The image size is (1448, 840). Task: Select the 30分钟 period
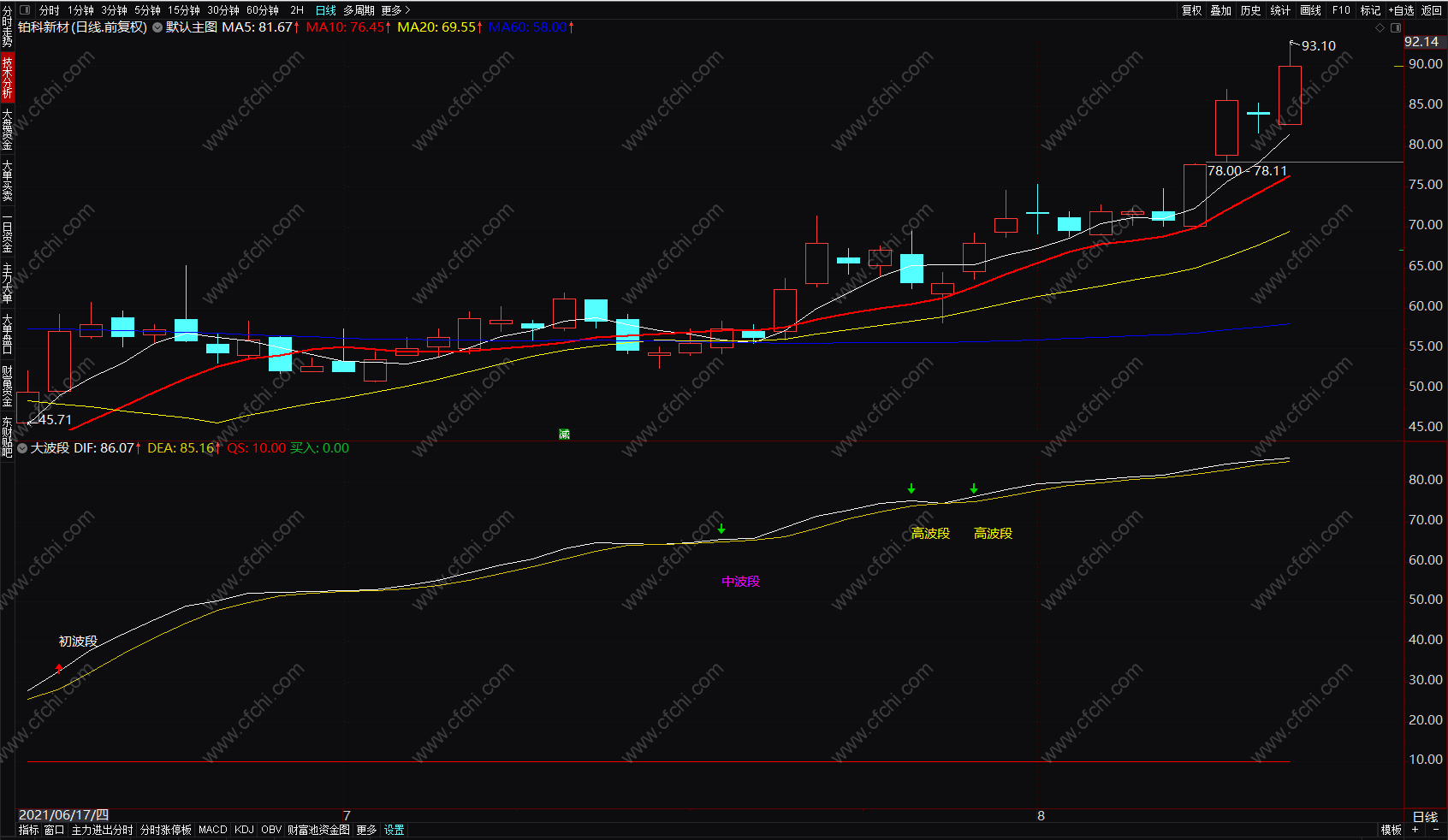[223, 10]
